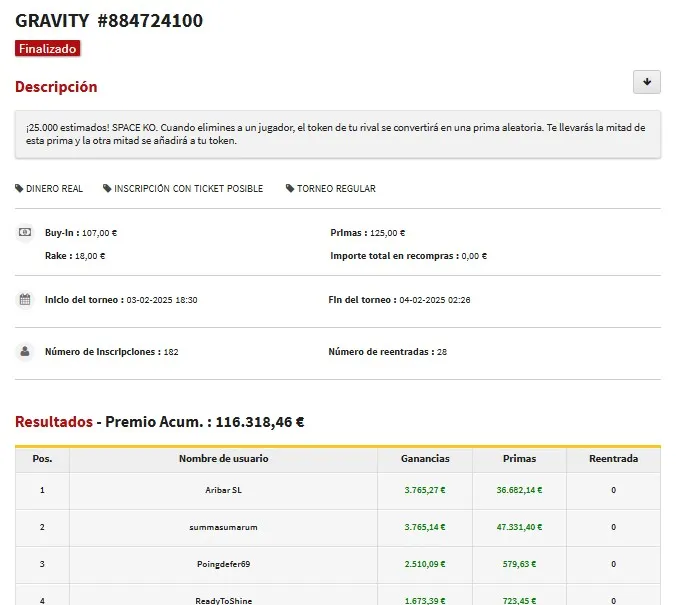681x605 pixels.
Task: Click the Buy-In money icon
Action: pyautogui.click(x=25, y=233)
